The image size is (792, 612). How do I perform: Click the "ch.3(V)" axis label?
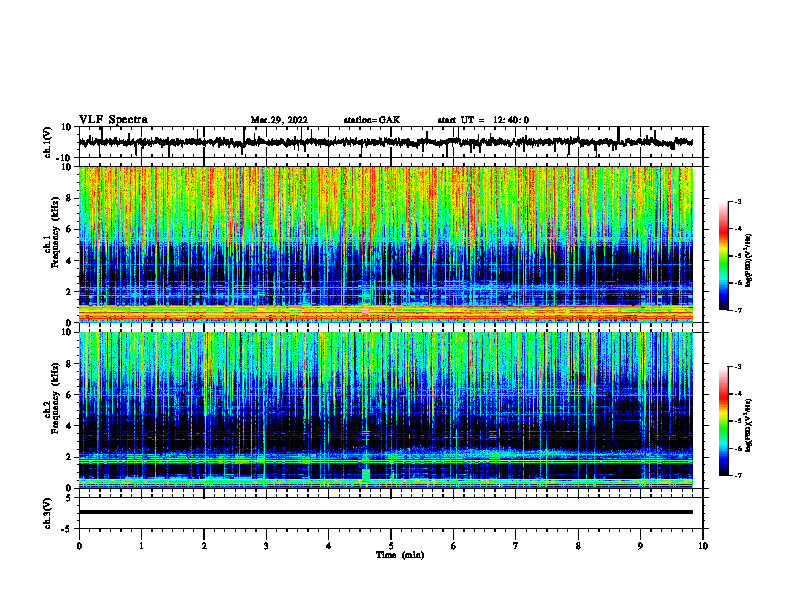coord(48,513)
